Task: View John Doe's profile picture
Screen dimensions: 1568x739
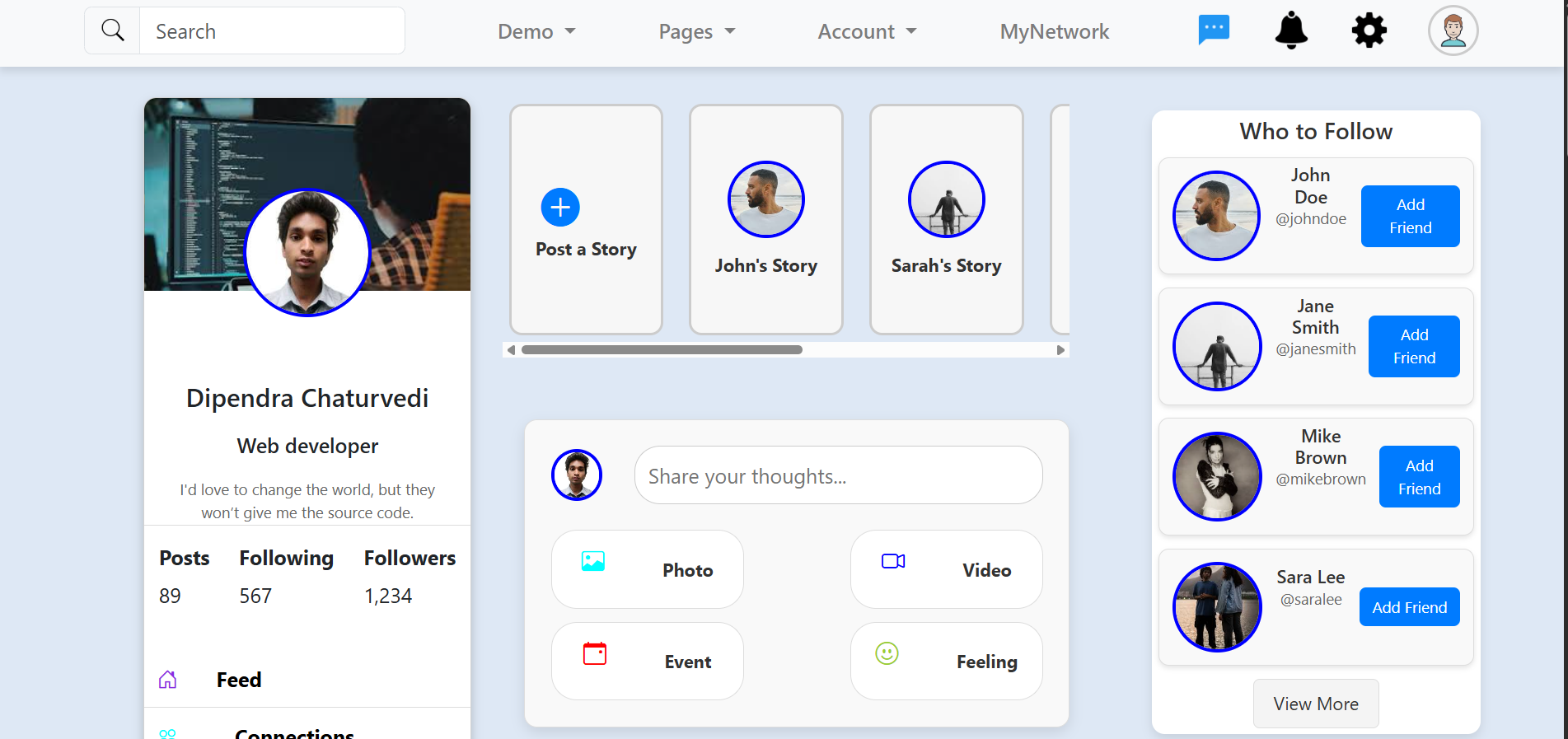Action: pos(1217,216)
